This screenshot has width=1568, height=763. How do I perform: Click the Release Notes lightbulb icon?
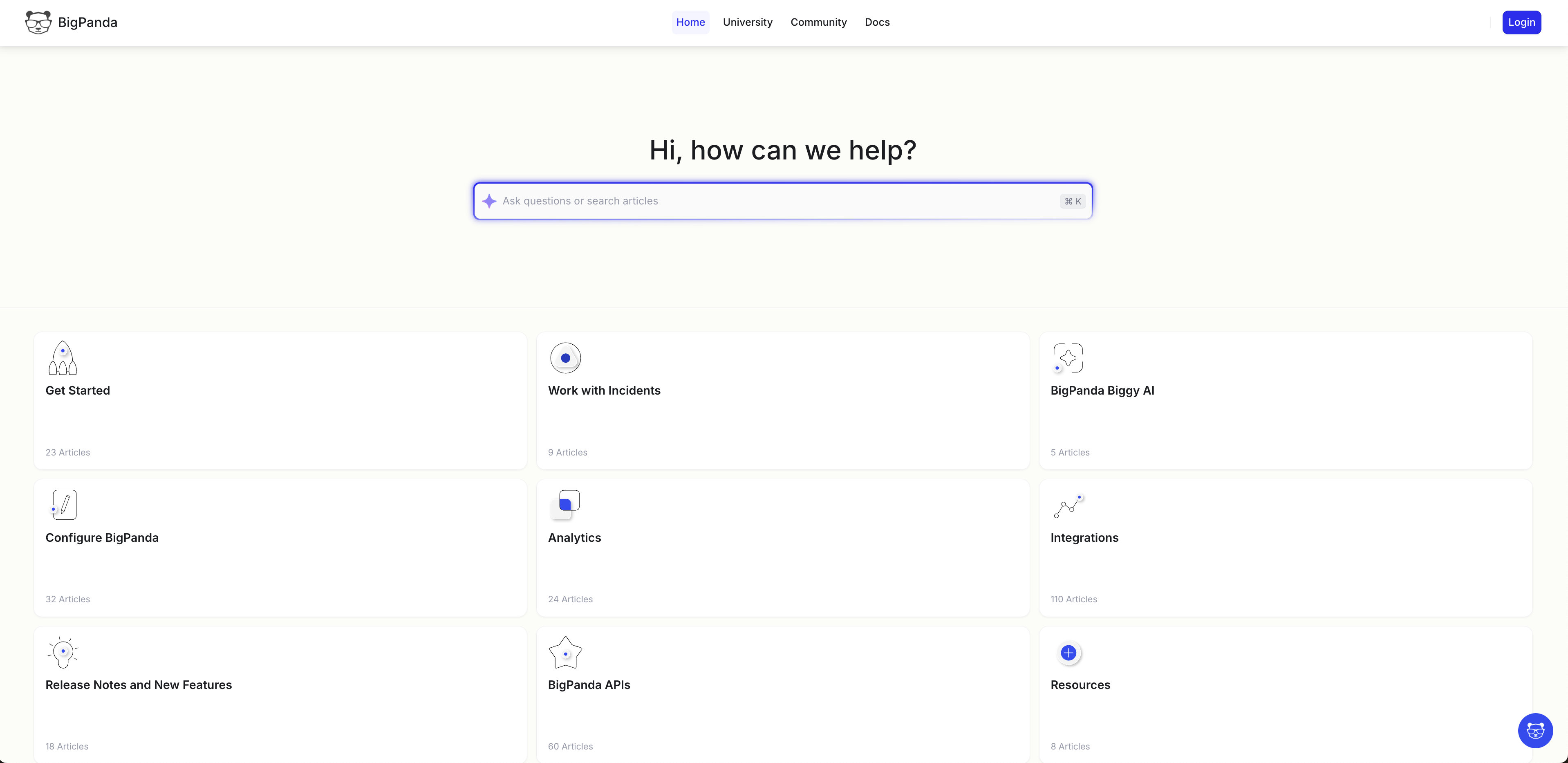[x=63, y=652]
